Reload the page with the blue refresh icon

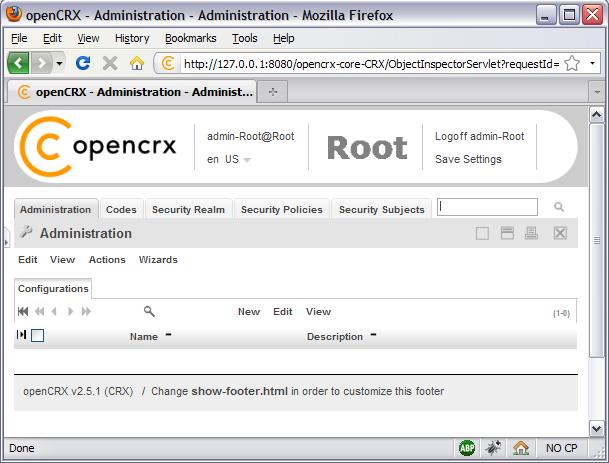pyautogui.click(x=83, y=63)
